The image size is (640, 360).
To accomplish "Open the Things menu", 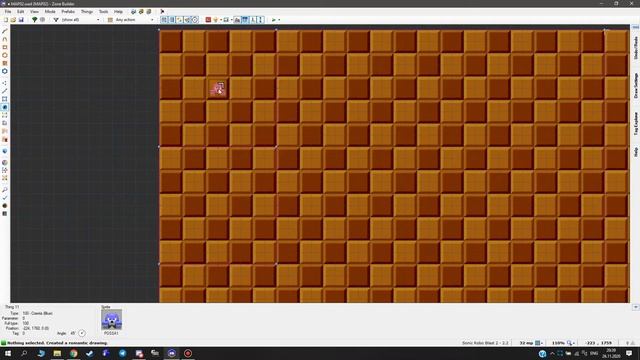I will tap(87, 12).
